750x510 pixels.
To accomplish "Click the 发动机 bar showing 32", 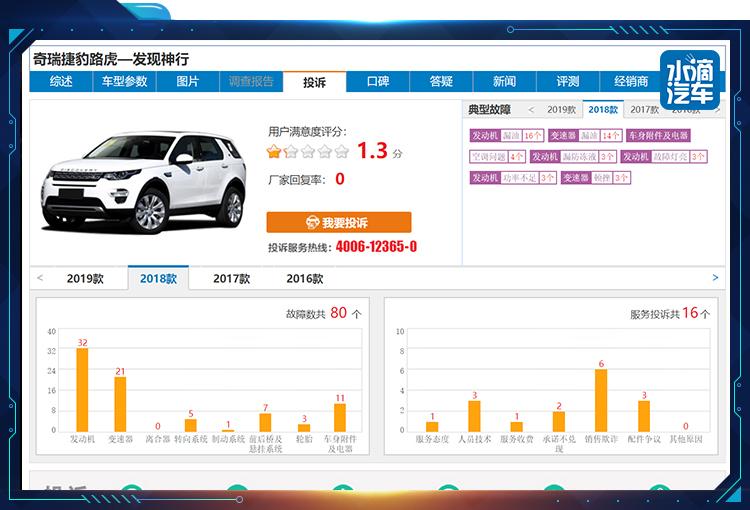I will 82,390.
